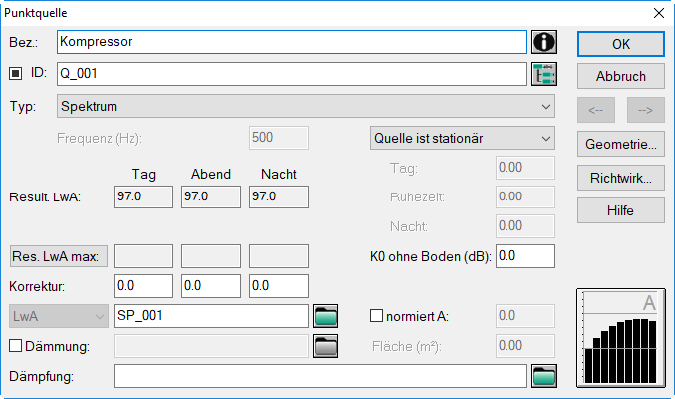Click the Result. LwA: label
This screenshot has width=675, height=399.
pyautogui.click(x=45, y=197)
